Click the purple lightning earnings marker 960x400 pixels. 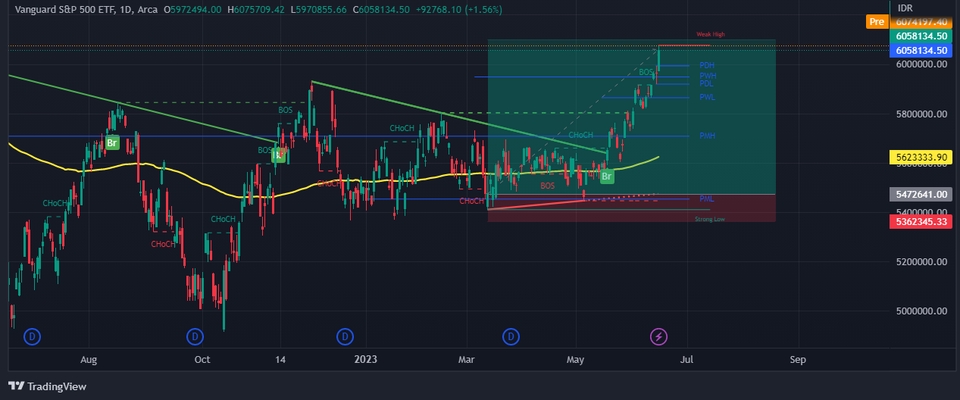point(659,336)
